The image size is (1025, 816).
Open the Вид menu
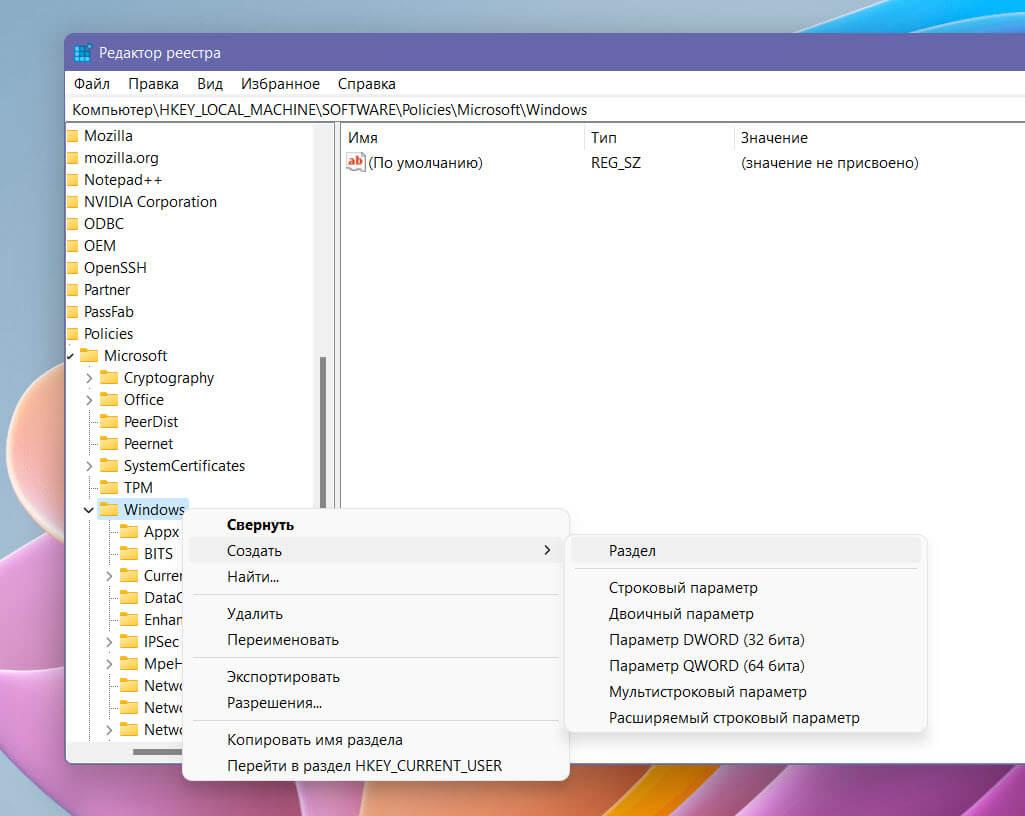(x=210, y=84)
